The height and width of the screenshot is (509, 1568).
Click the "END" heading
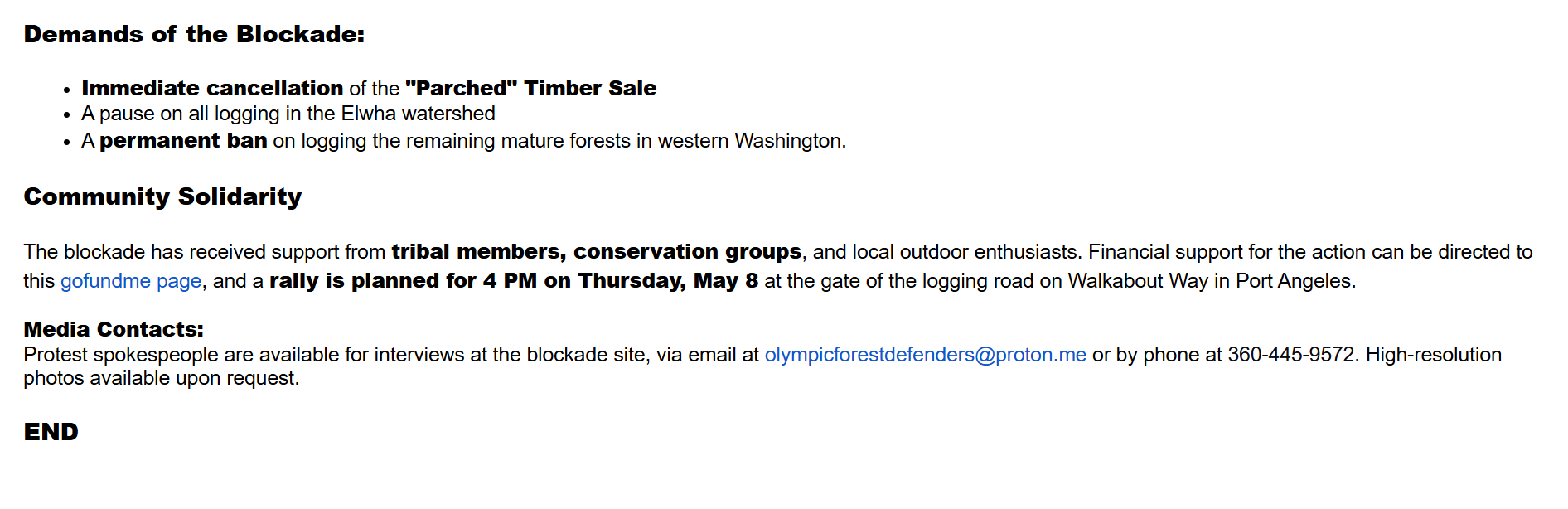coord(51,432)
